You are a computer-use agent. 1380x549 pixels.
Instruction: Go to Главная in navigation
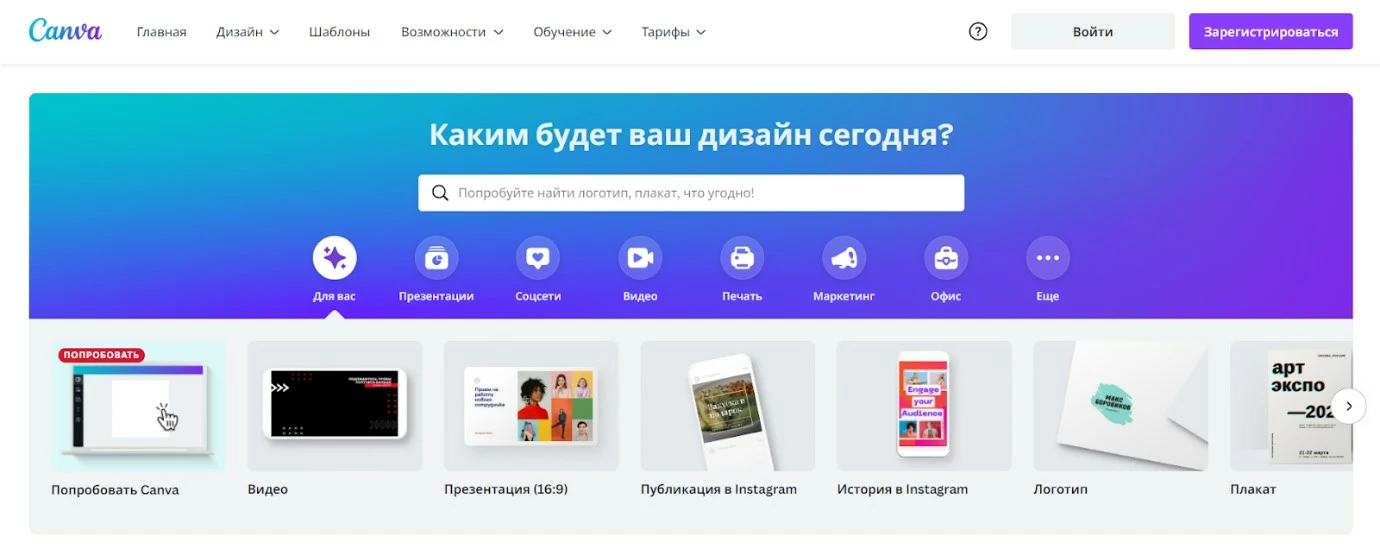(x=162, y=32)
